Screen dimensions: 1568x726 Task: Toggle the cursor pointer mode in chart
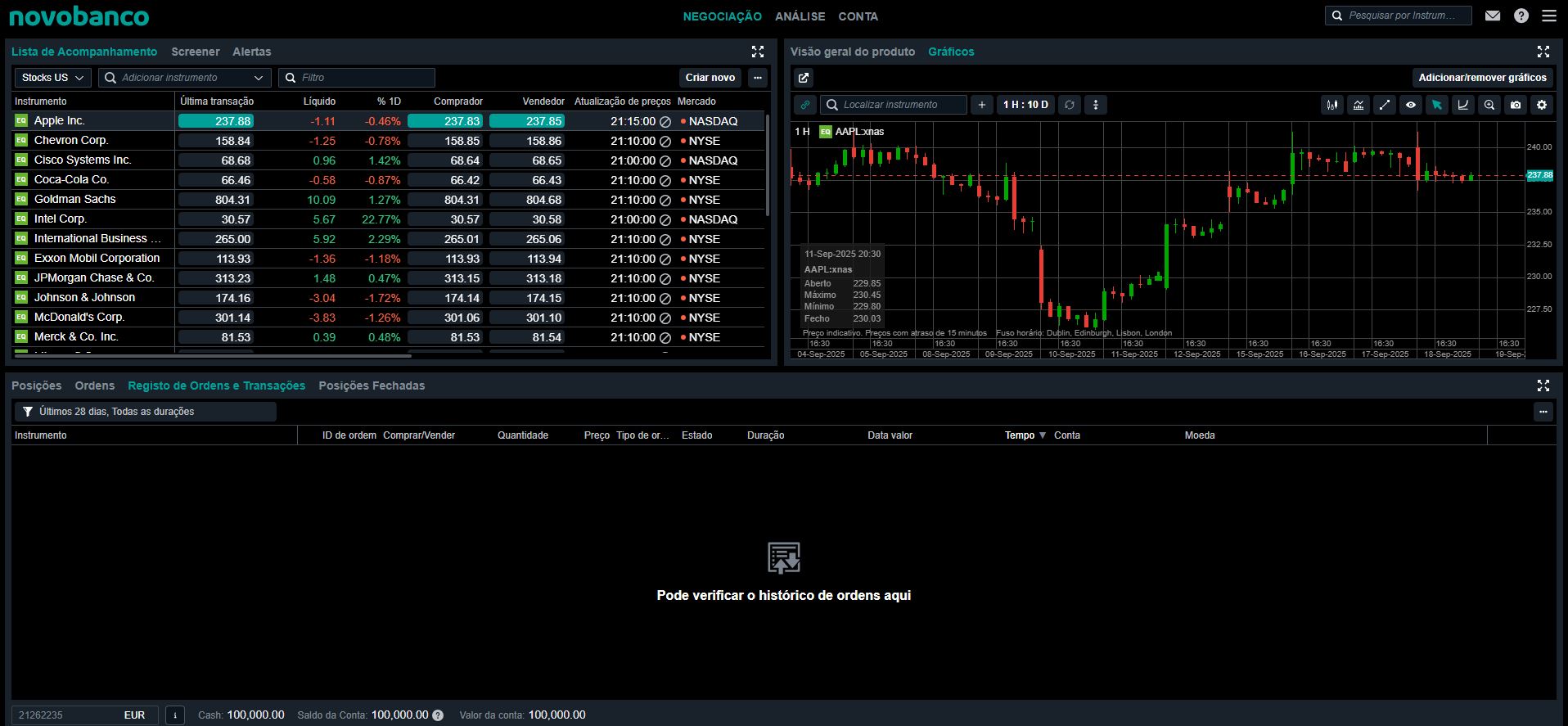[x=1437, y=105]
